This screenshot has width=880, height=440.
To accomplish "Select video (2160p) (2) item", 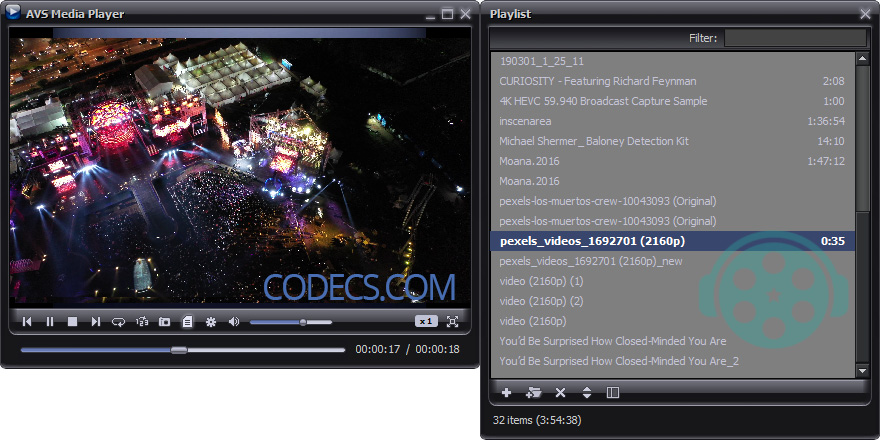I will point(672,301).
